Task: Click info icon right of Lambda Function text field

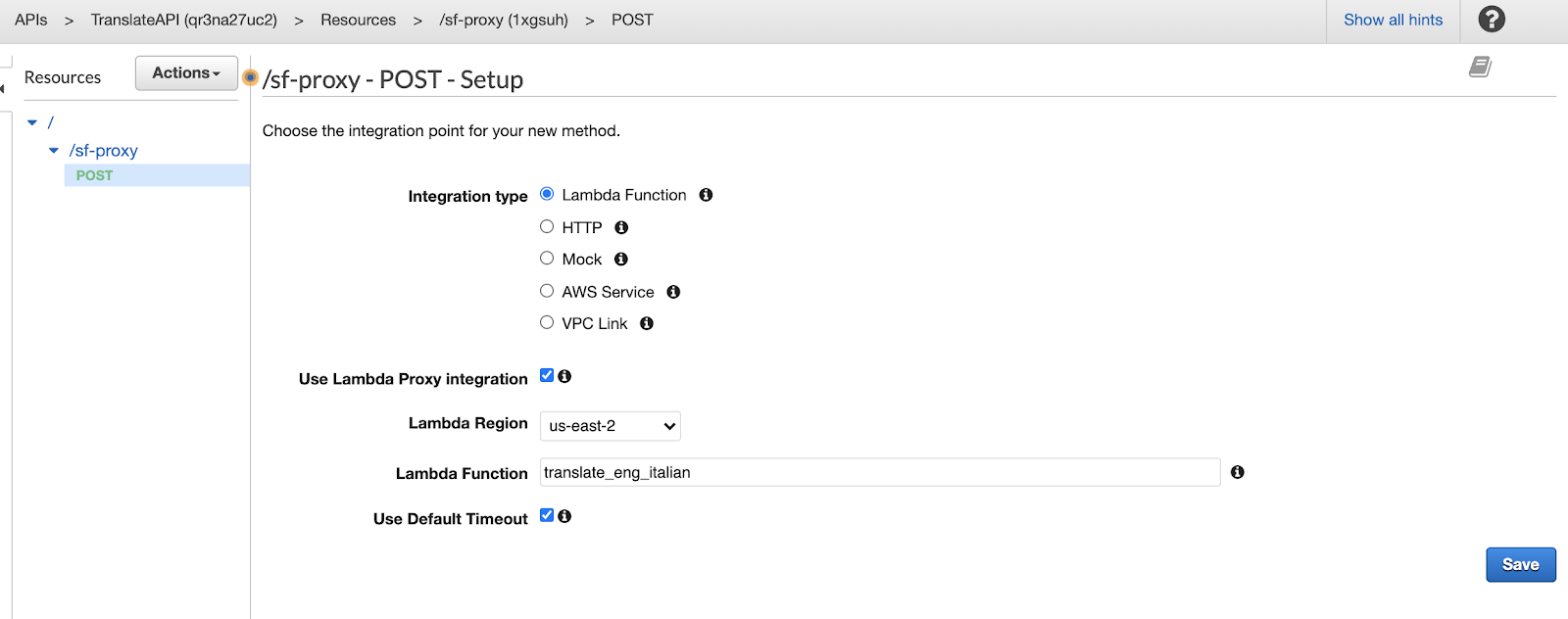Action: (x=1238, y=472)
